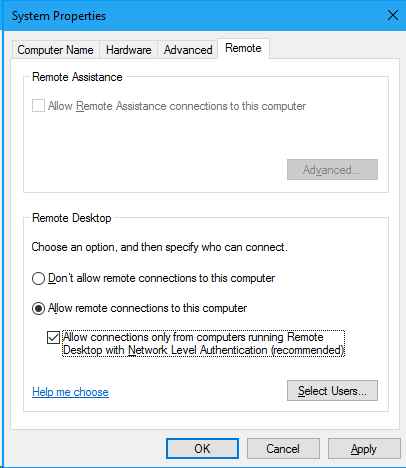
Task: Go to the Advanced tab
Action: [x=188, y=50]
